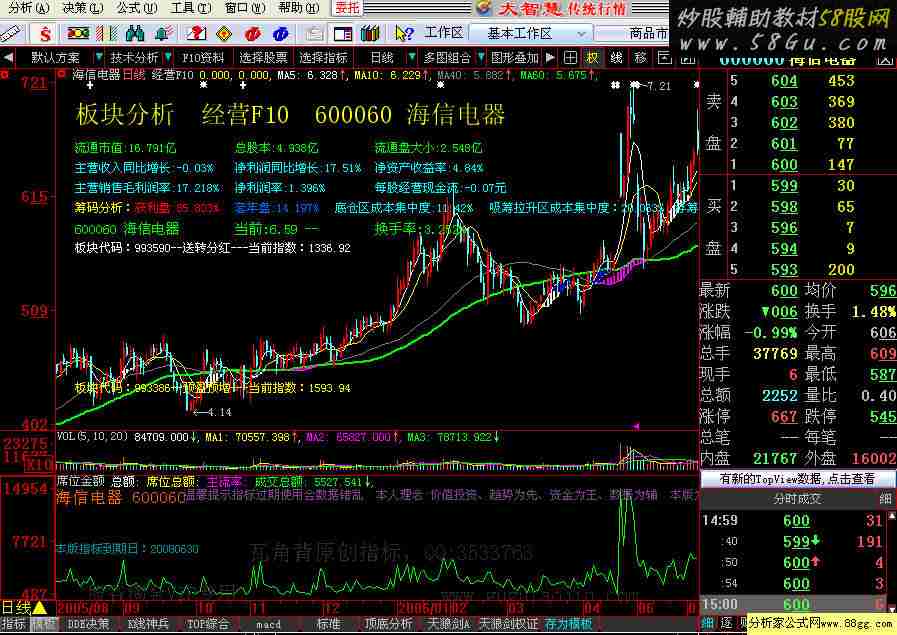Open the 窗口(W) menu

[x=245, y=8]
